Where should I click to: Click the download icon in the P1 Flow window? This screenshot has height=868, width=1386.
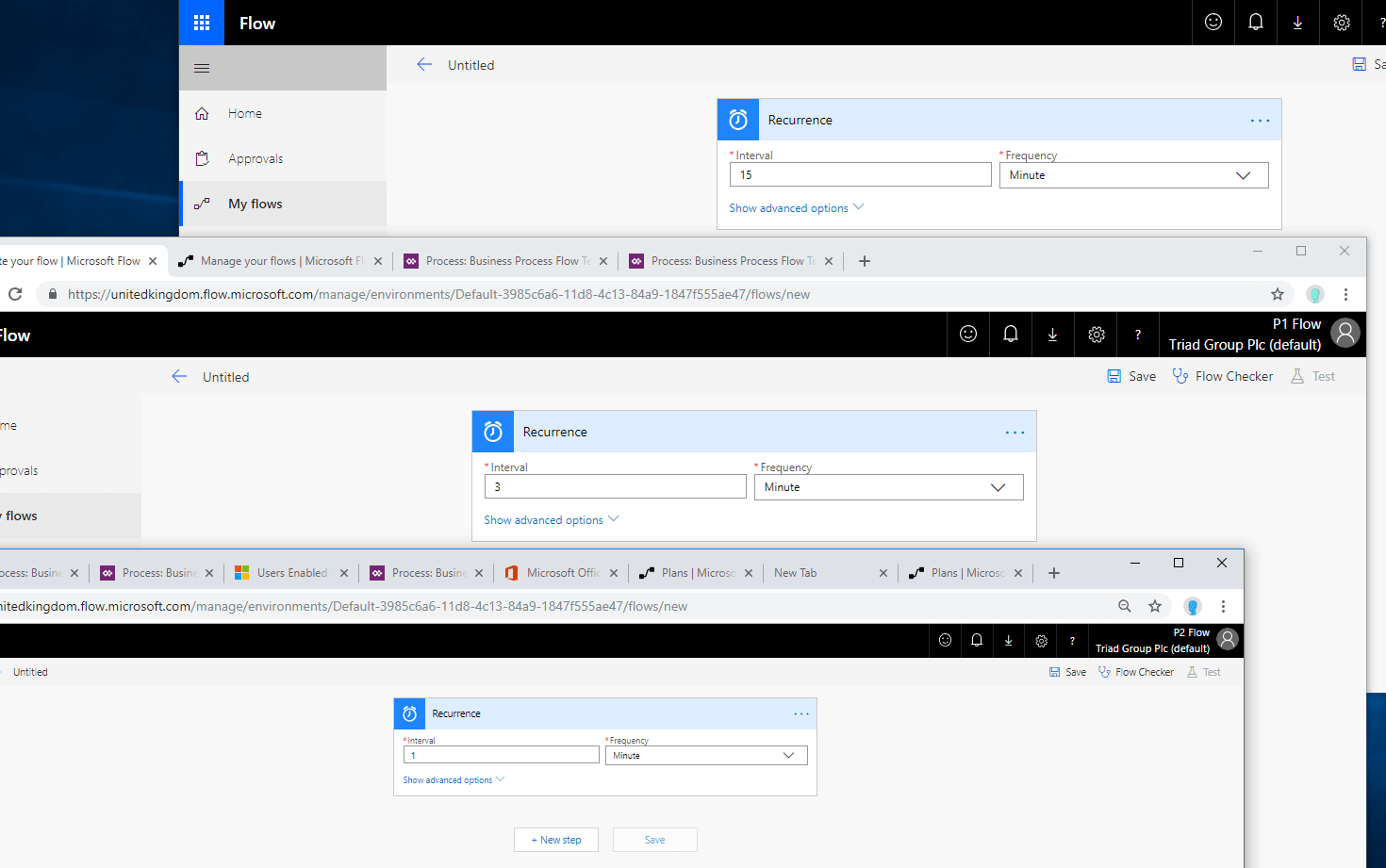click(1053, 334)
